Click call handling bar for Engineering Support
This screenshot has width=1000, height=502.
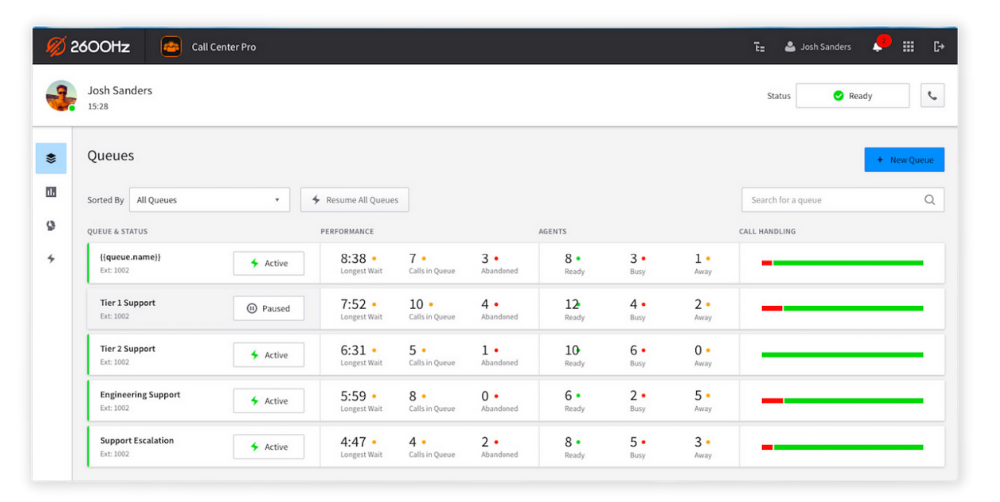coord(842,401)
